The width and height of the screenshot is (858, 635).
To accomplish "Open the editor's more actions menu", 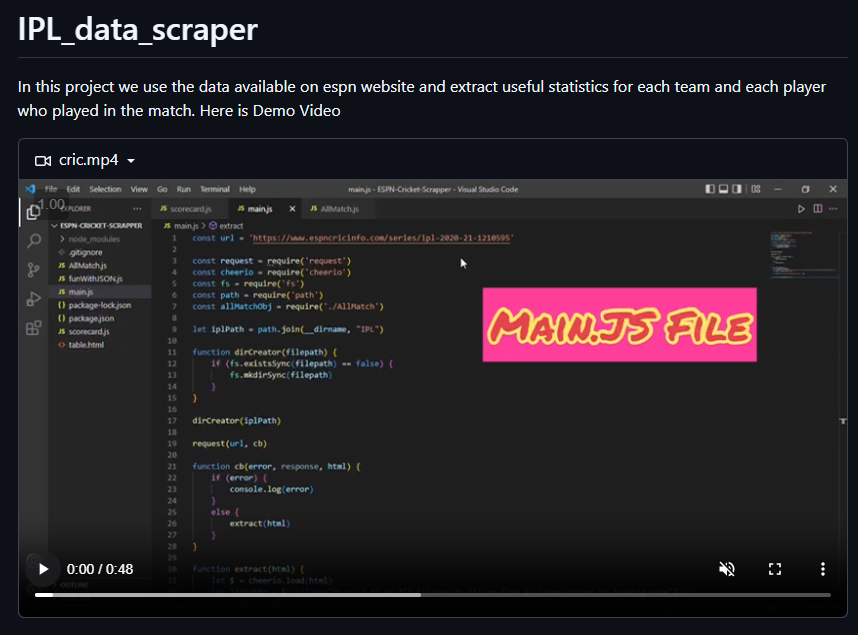I will coord(833,209).
